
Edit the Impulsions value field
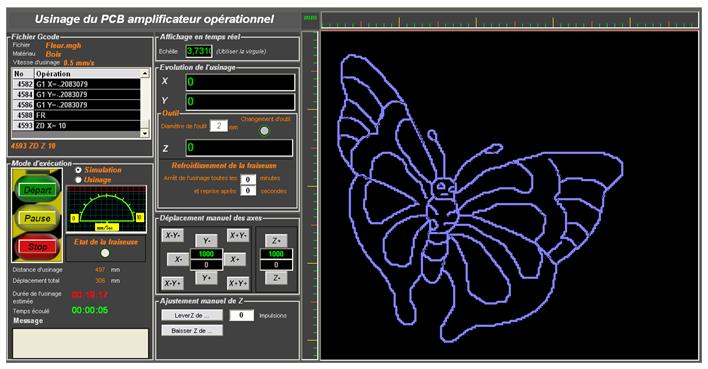click(241, 315)
